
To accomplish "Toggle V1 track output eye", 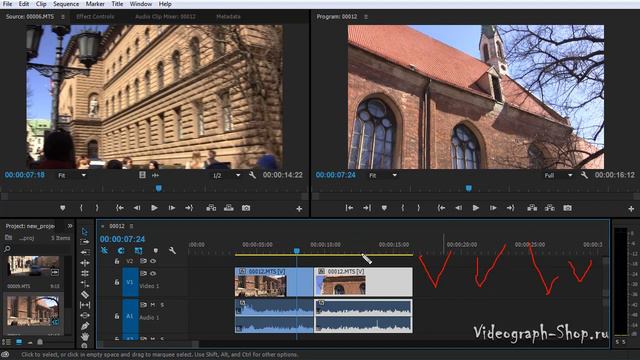I will [153, 273].
